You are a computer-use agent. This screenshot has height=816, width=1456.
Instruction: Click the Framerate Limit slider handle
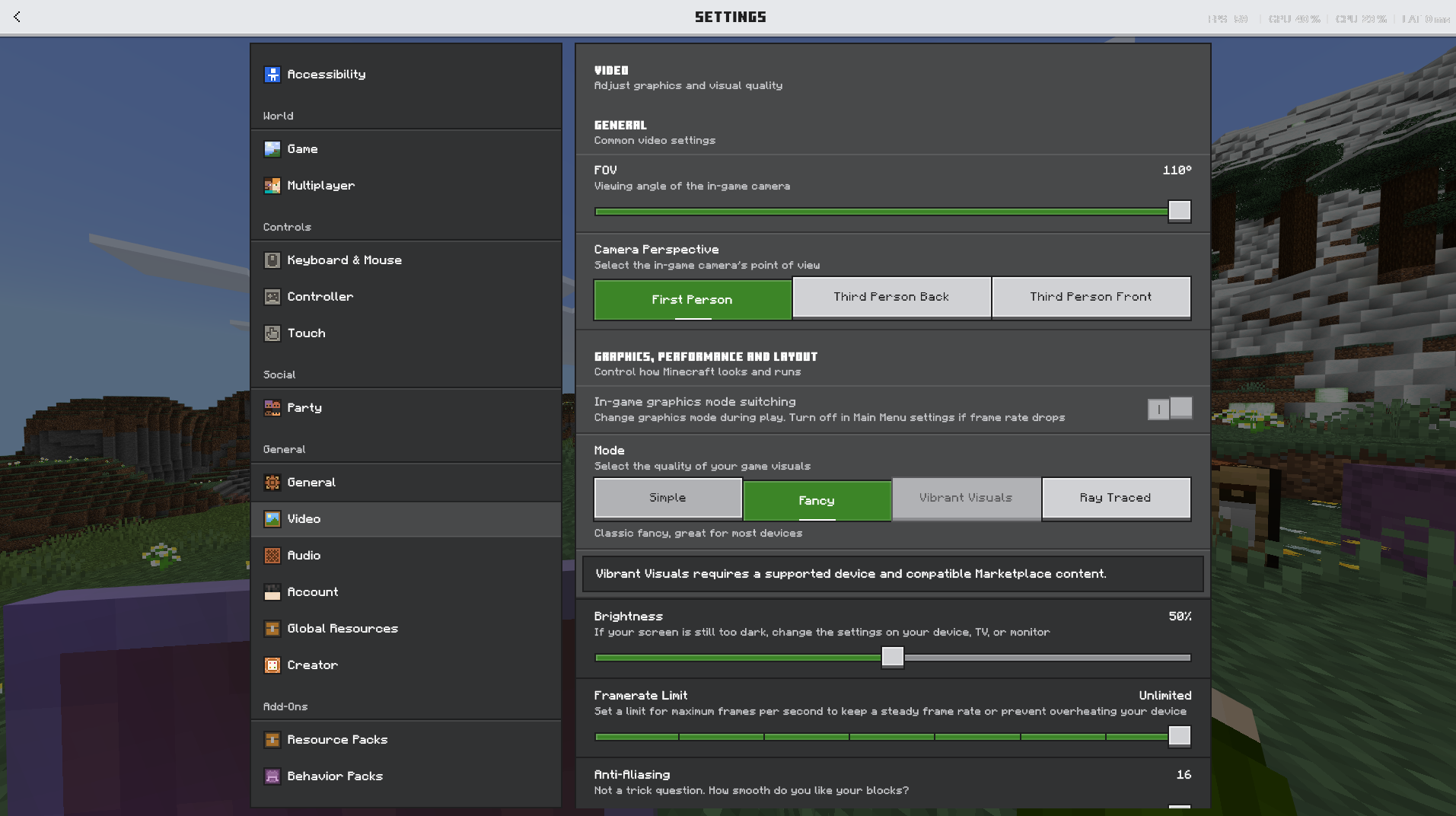(1179, 736)
